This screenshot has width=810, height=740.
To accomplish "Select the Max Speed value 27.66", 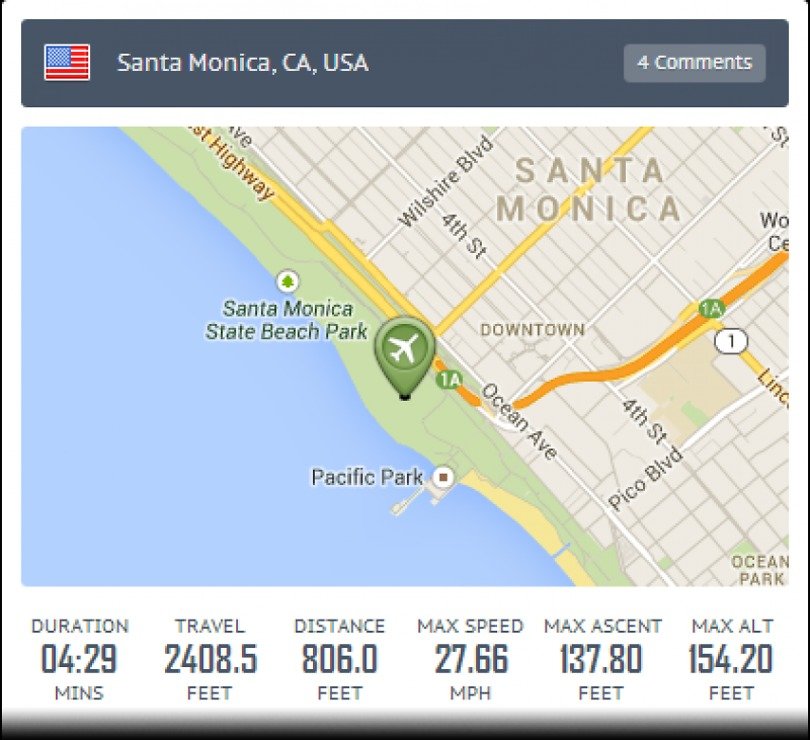I will pos(470,659).
